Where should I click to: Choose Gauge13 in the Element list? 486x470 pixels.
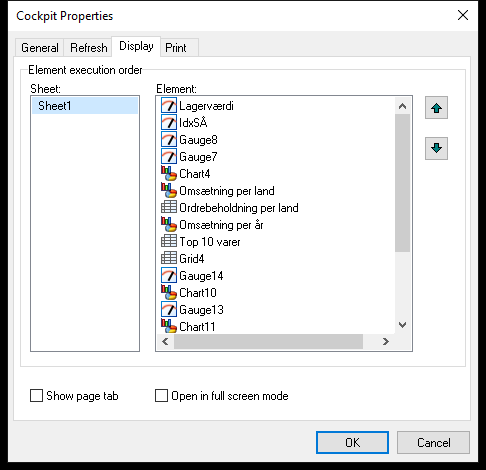201,310
